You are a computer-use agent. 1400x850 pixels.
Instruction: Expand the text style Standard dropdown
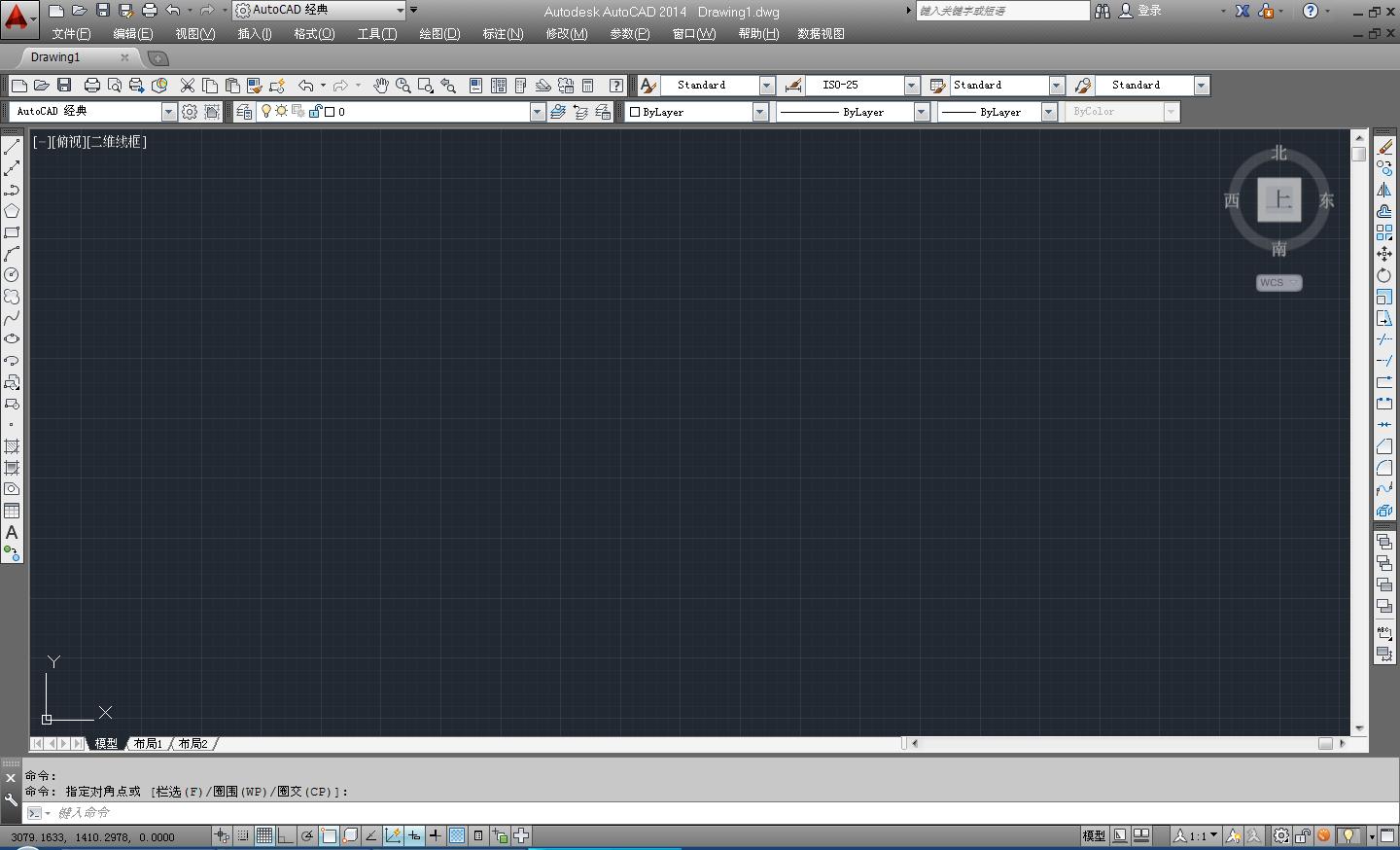pyautogui.click(x=766, y=86)
